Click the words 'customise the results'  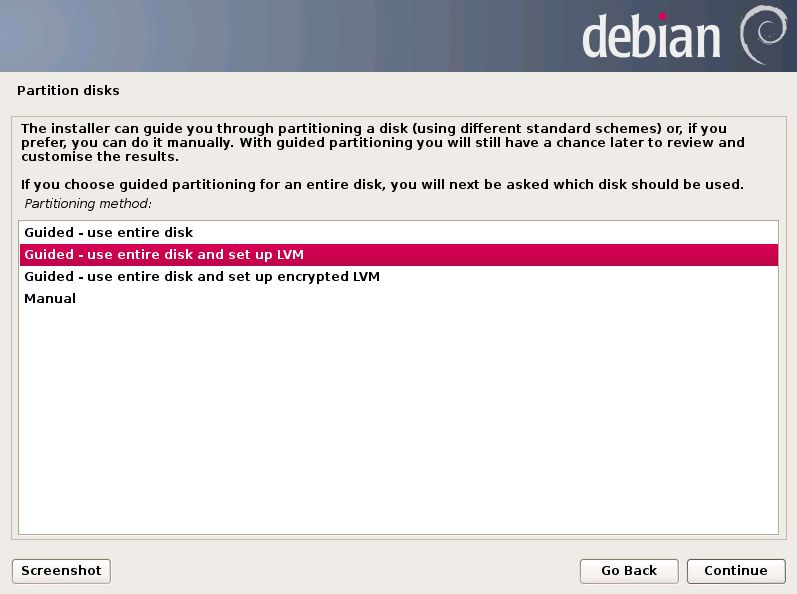click(99, 157)
